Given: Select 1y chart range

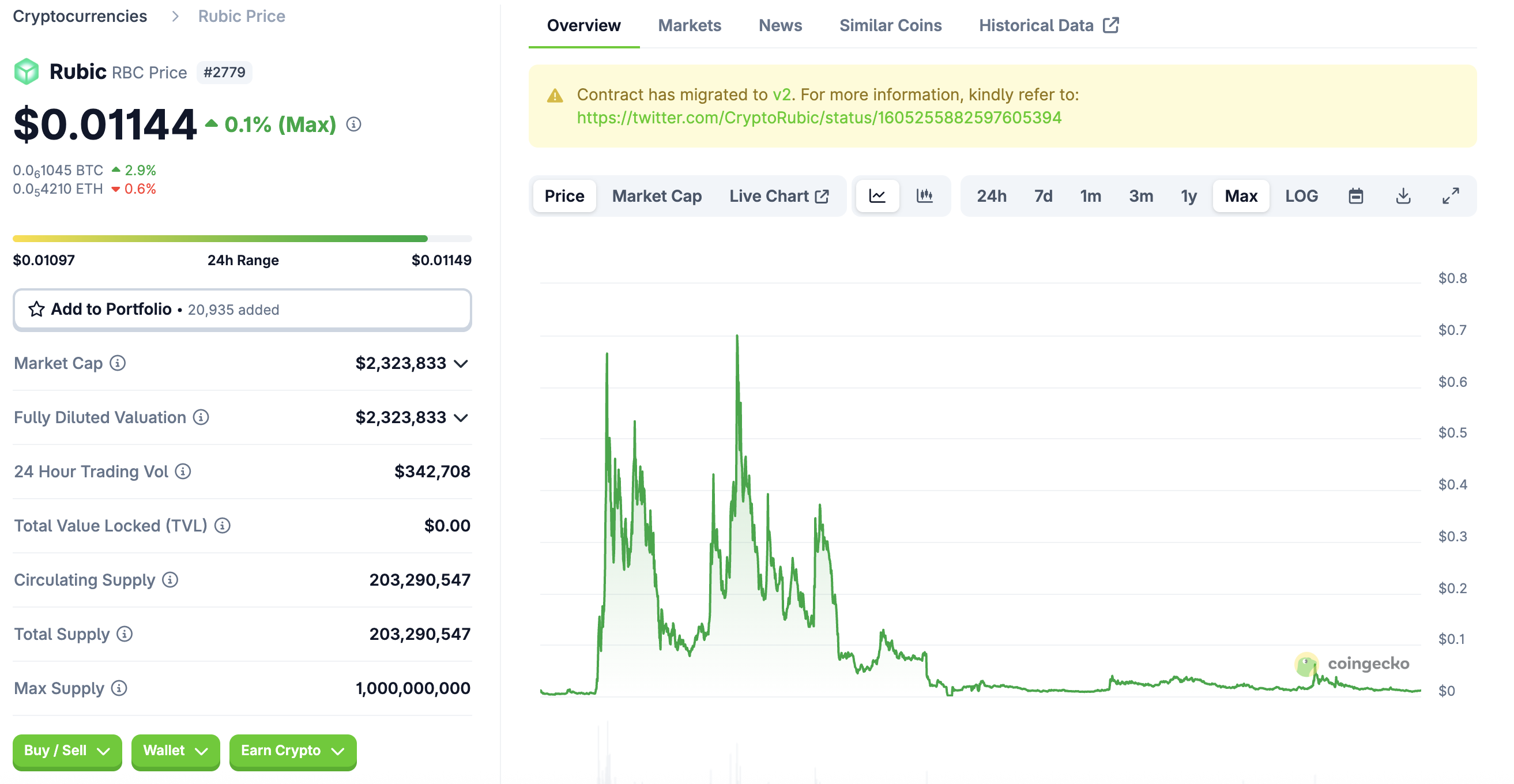Looking at the screenshot, I should point(1189,195).
